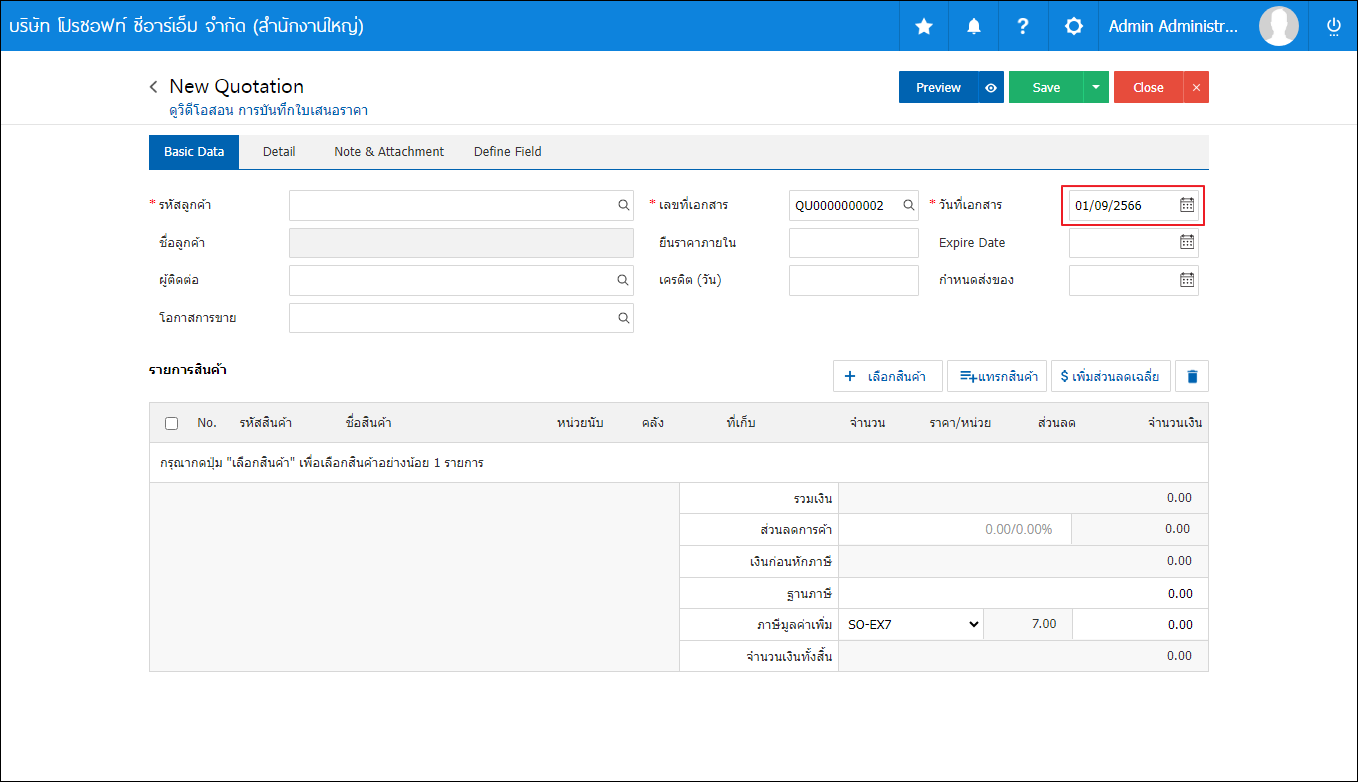Click ชื่อสินค้า column header
Viewport: 1358px width, 782px height.
(x=368, y=423)
